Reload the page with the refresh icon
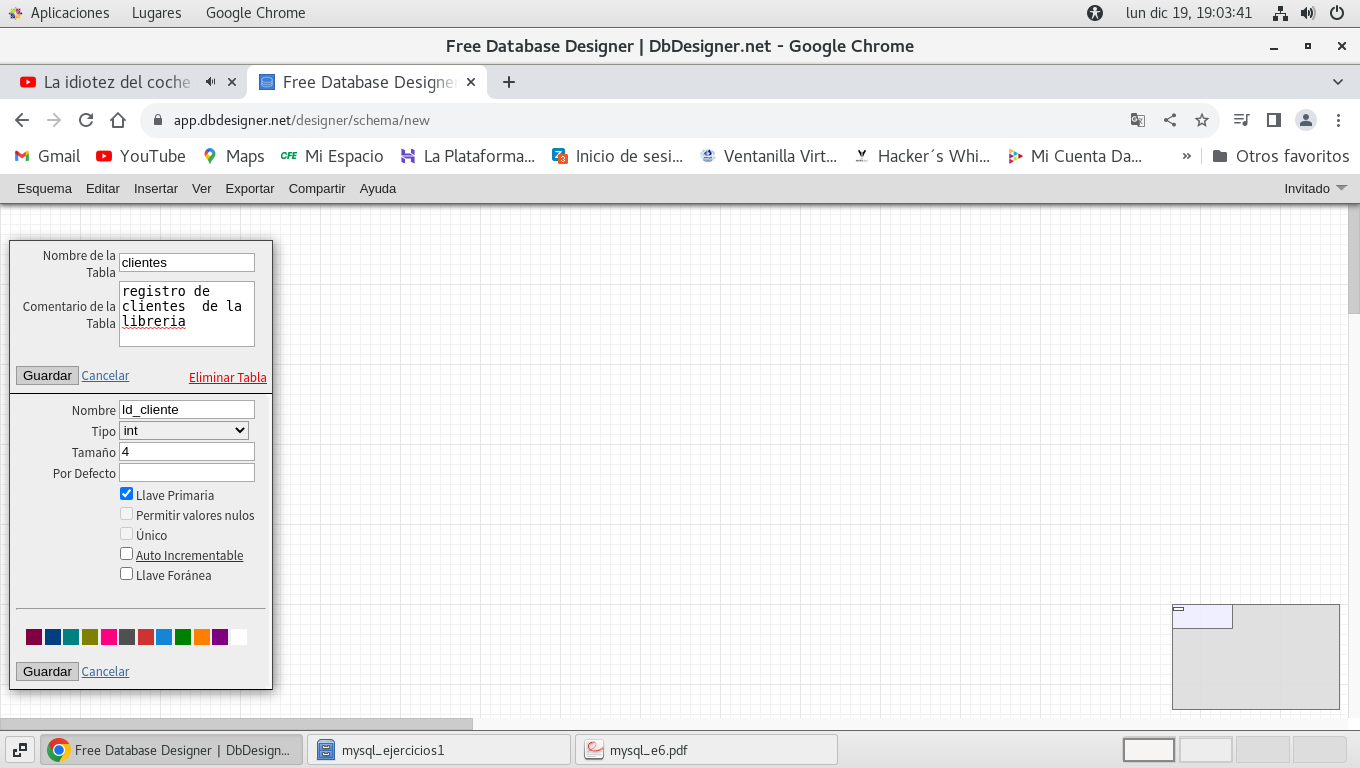Viewport: 1360px width, 768px height. click(86, 120)
